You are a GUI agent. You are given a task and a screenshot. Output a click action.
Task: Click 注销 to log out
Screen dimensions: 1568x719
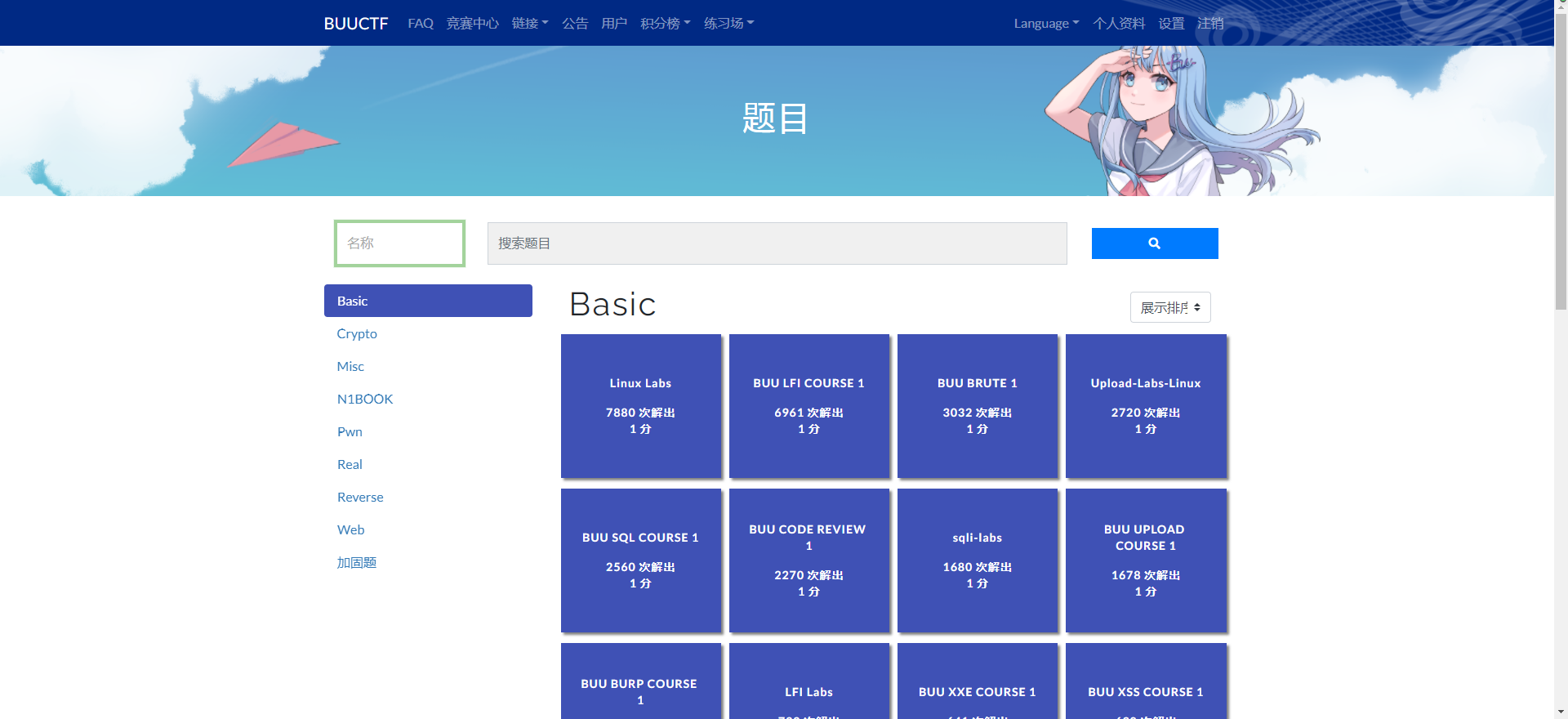click(1210, 24)
